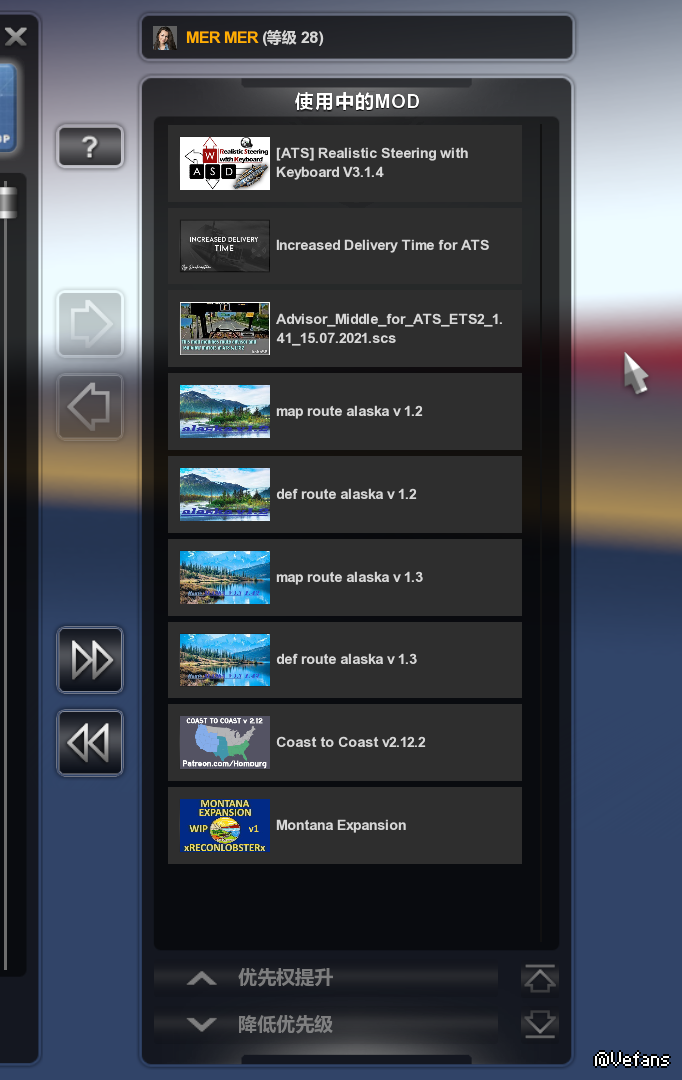The height and width of the screenshot is (1080, 682).
Task: Select the Advisor_Middle_for_ATS_ETS2 mod entry
Action: point(344,329)
